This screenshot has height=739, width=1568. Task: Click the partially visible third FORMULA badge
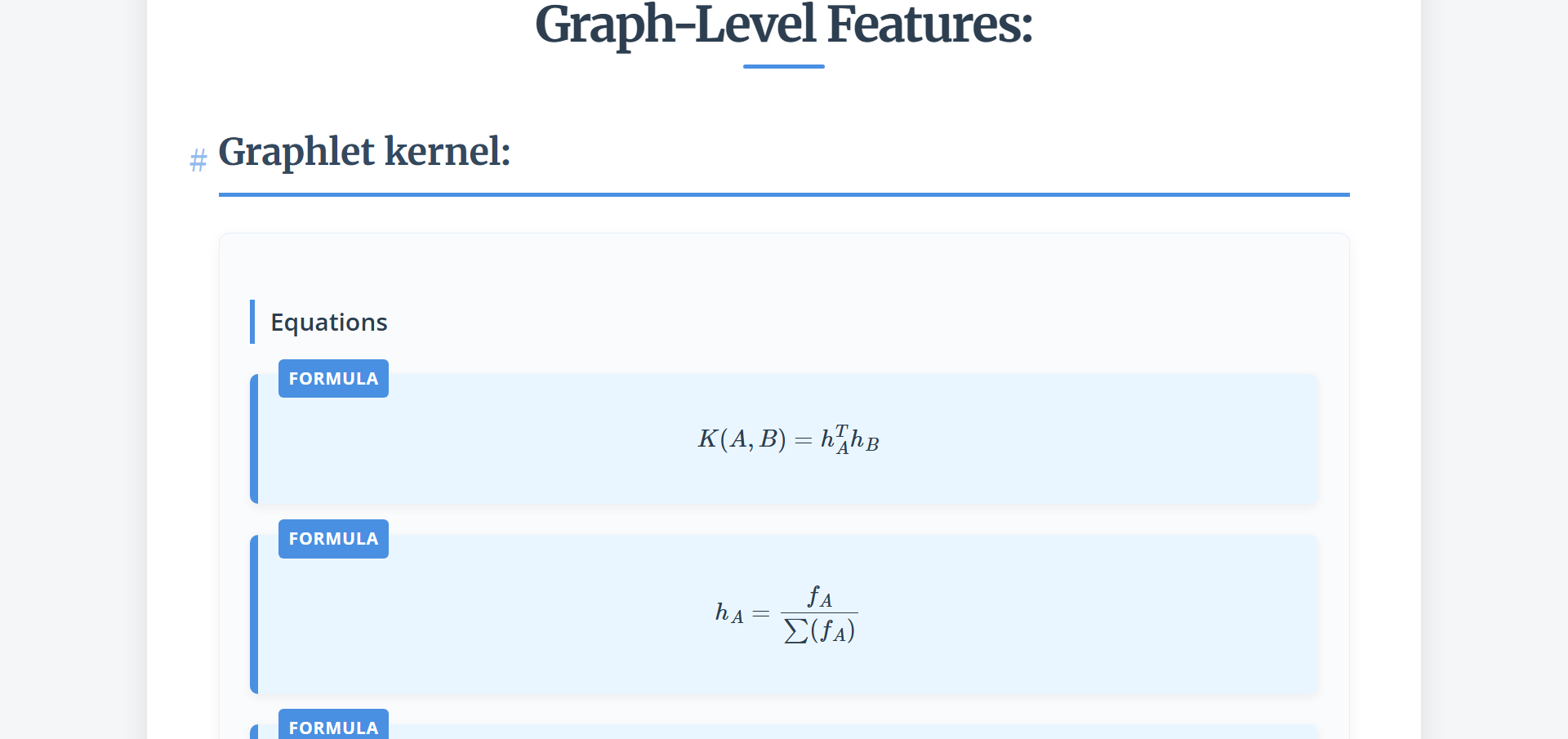click(333, 726)
